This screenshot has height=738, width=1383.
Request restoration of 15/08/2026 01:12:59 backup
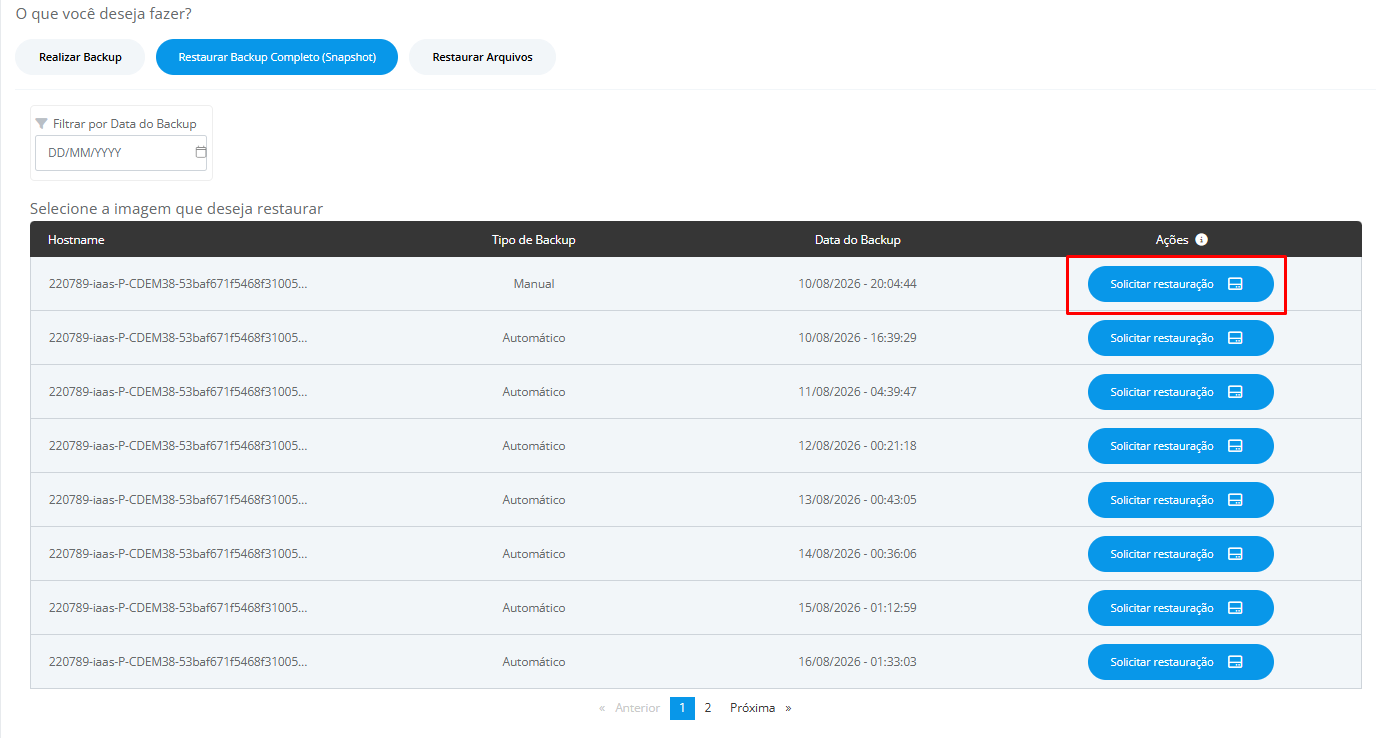[x=1181, y=608]
